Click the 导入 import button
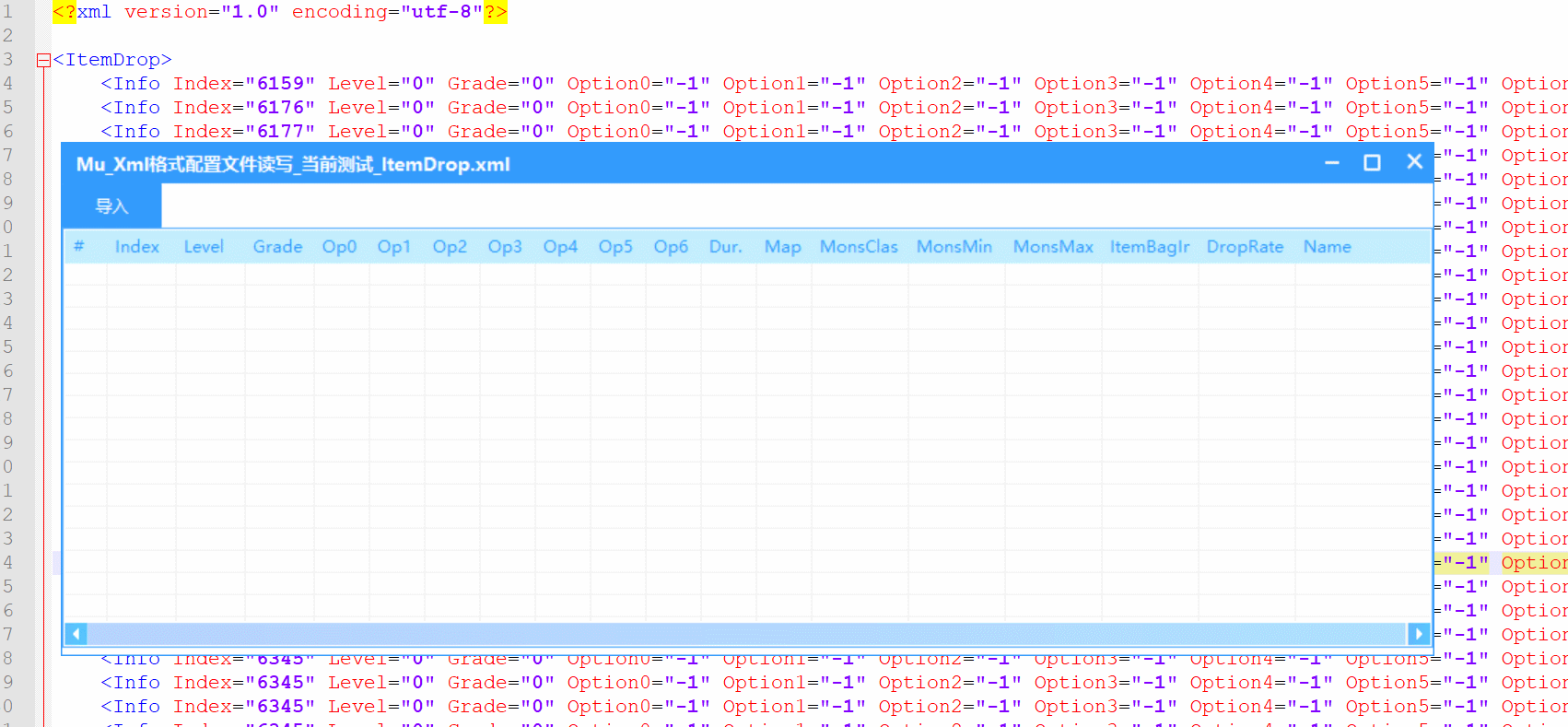This screenshot has height=727, width=1568. pyautogui.click(x=111, y=206)
